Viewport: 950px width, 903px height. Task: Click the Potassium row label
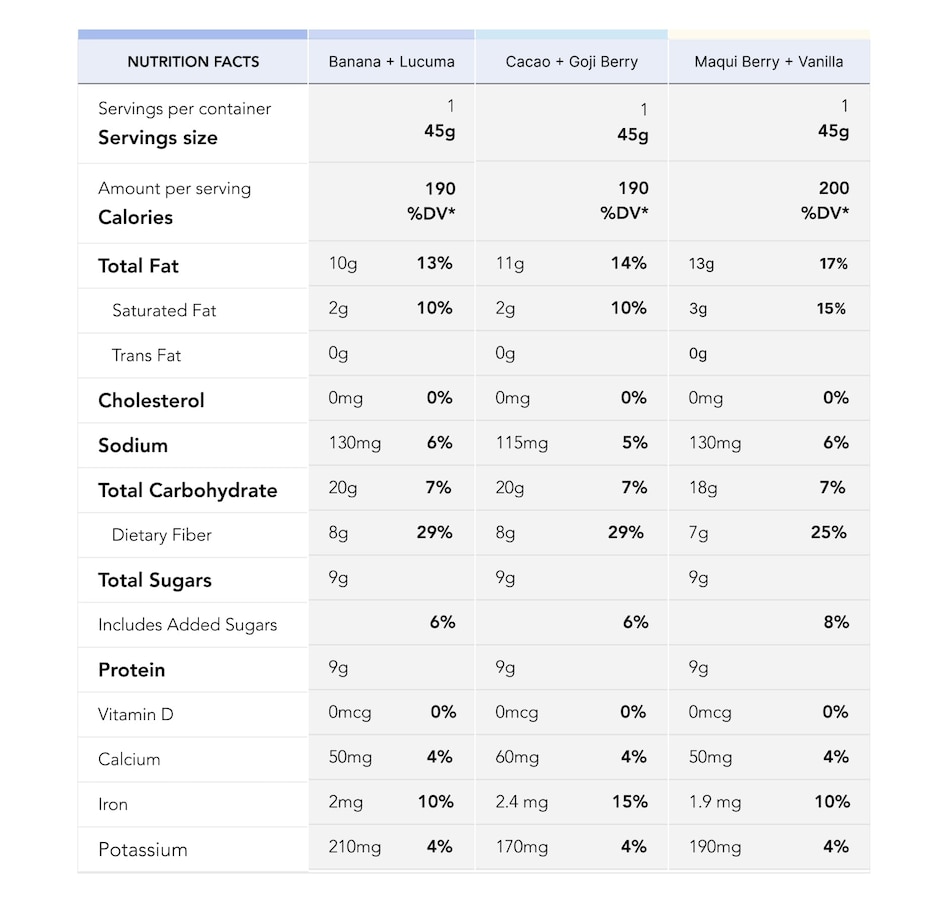click(x=142, y=850)
